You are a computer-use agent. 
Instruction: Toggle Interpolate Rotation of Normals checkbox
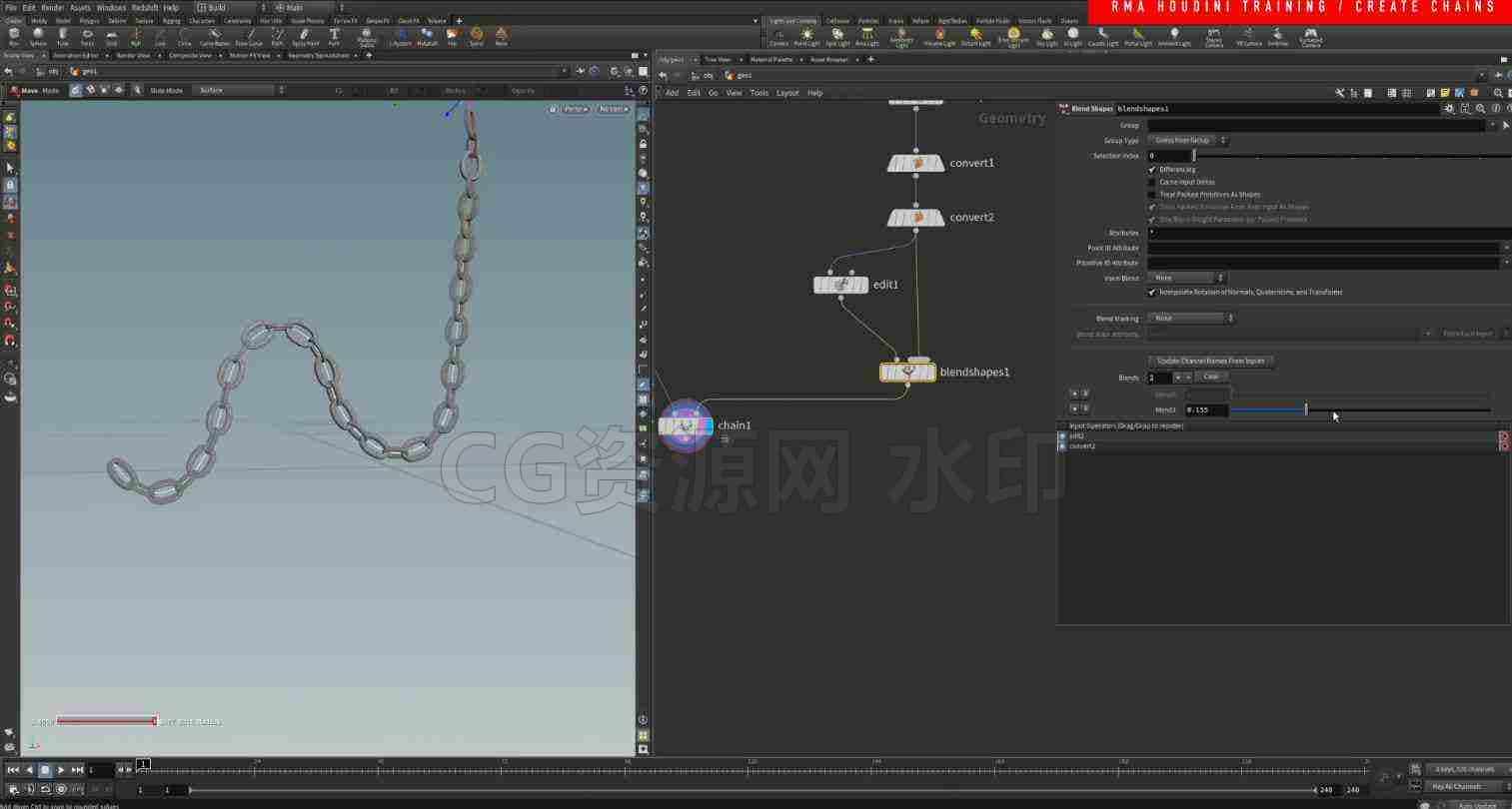click(1152, 293)
